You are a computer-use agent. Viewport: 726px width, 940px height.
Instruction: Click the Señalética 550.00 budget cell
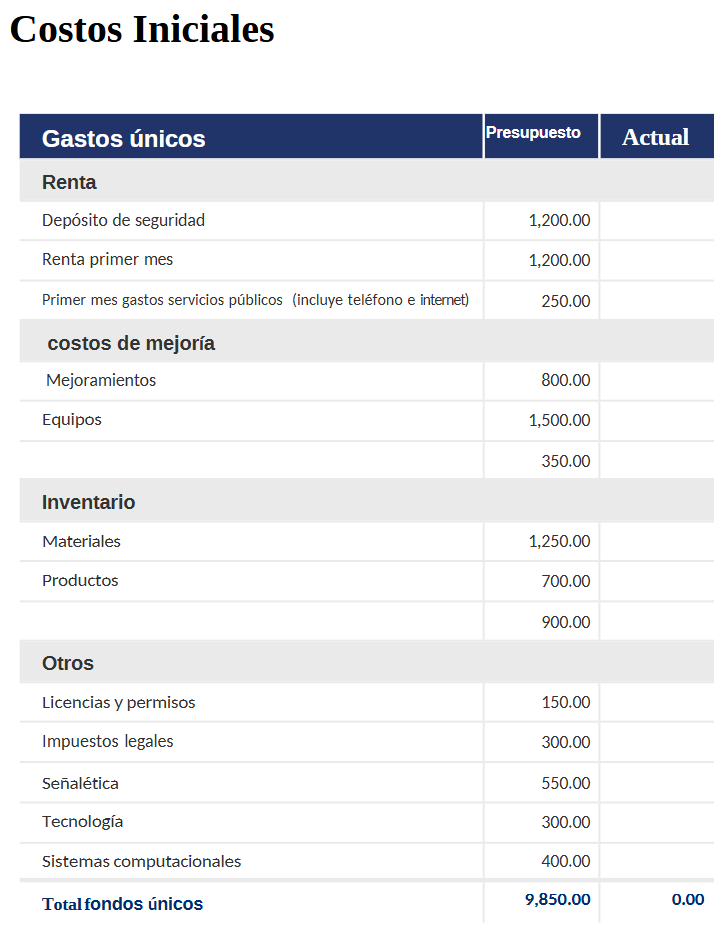coord(541,783)
